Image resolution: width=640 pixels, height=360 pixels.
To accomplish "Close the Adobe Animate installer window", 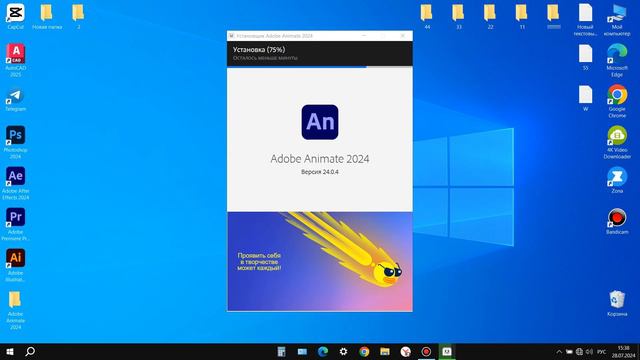I will 402,36.
